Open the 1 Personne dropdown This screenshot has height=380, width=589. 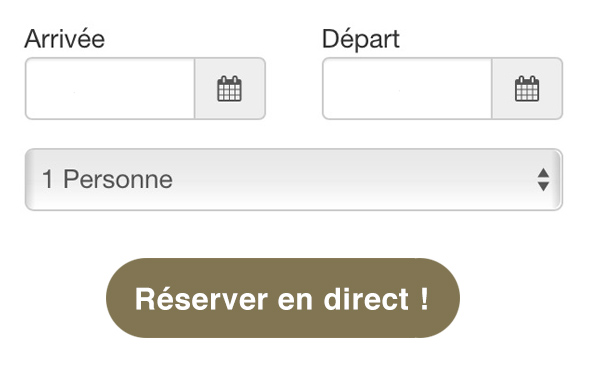(x=294, y=179)
